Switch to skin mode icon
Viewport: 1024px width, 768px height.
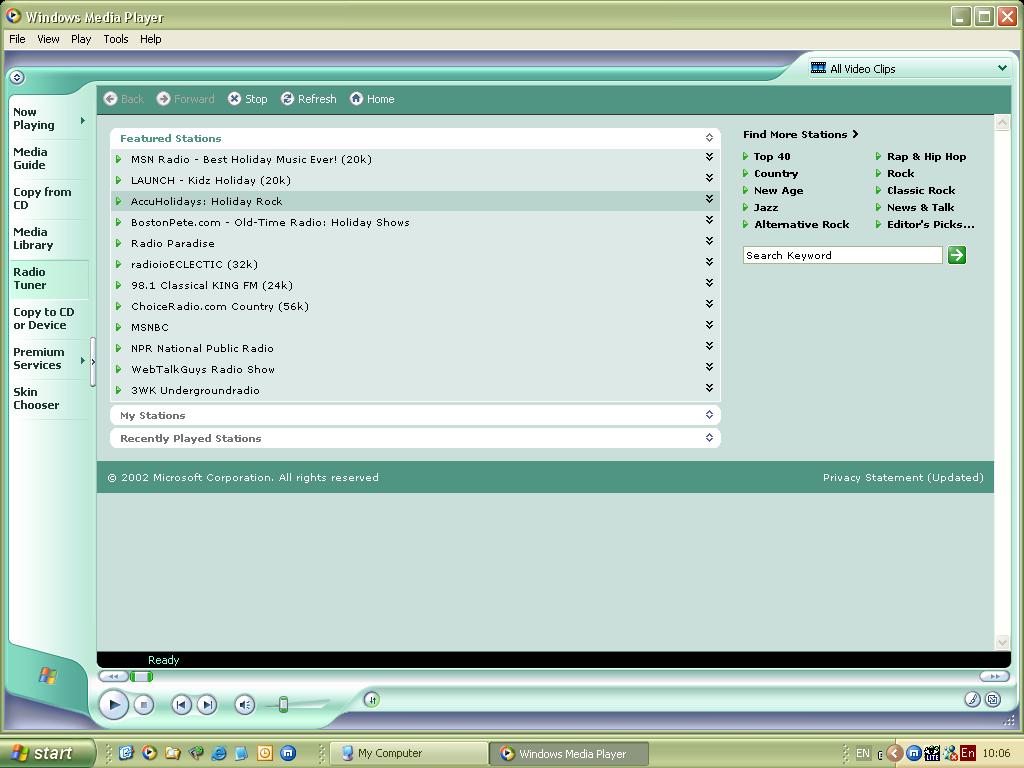(993, 699)
